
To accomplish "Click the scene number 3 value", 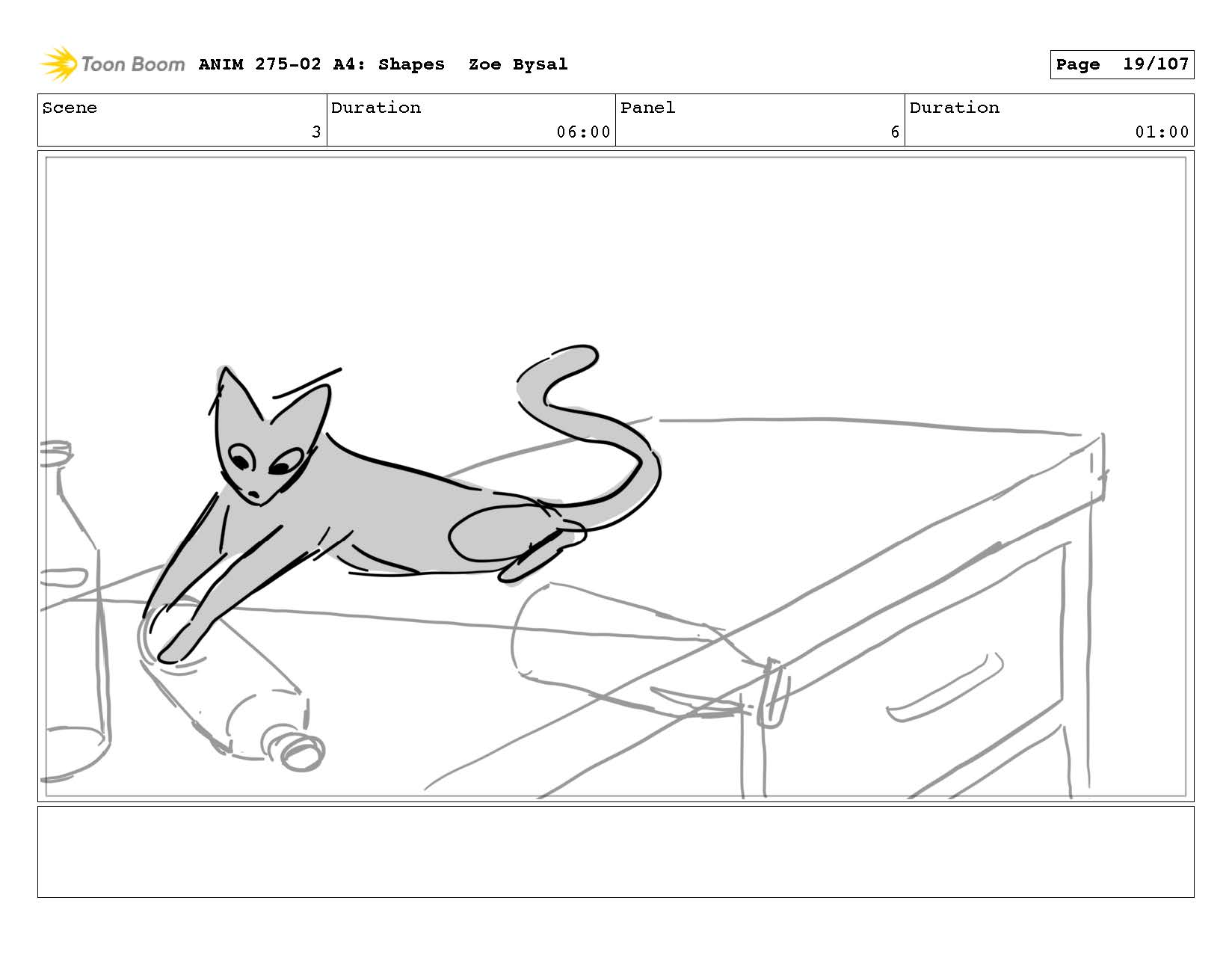I will (x=315, y=132).
